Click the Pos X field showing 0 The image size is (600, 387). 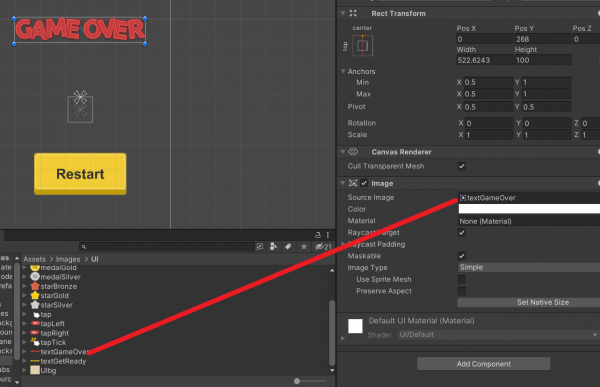point(485,39)
